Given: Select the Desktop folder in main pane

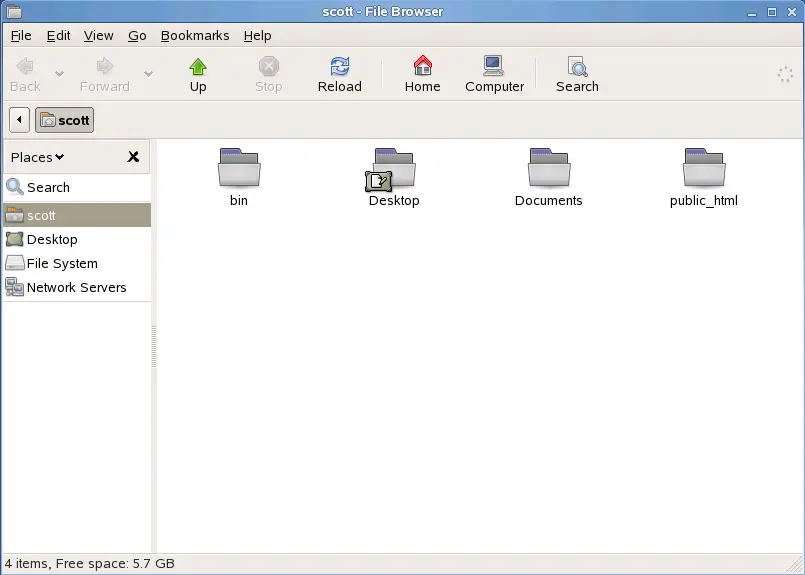Looking at the screenshot, I should coord(394,168).
